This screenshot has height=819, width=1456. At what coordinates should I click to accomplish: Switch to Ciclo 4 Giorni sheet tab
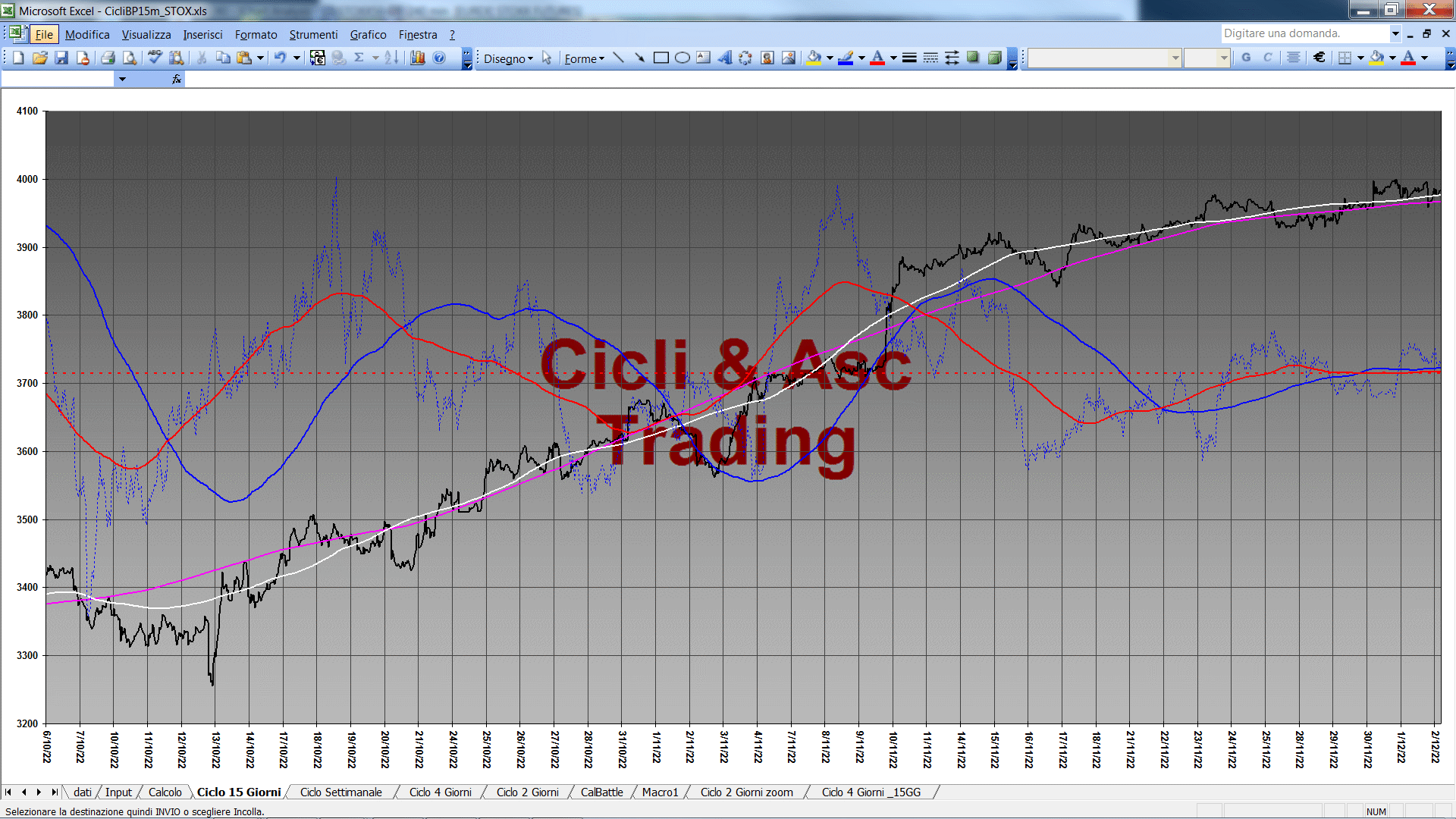coord(440,792)
